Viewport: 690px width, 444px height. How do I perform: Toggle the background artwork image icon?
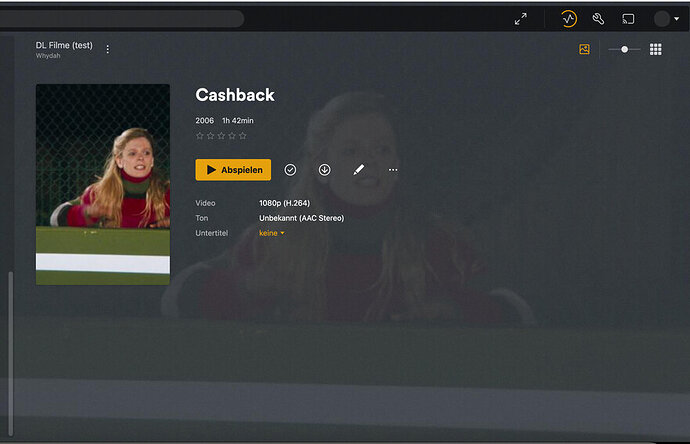pos(584,49)
